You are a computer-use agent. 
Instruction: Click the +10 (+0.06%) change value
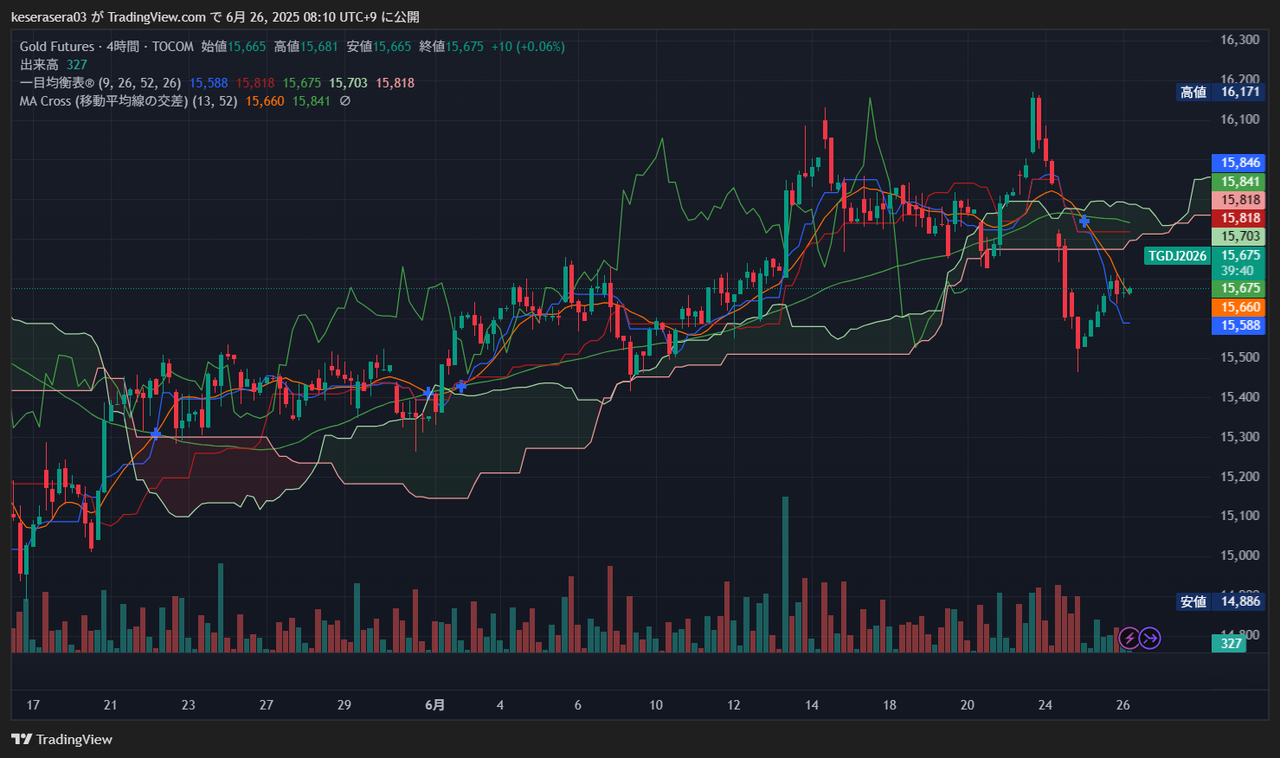coord(528,47)
